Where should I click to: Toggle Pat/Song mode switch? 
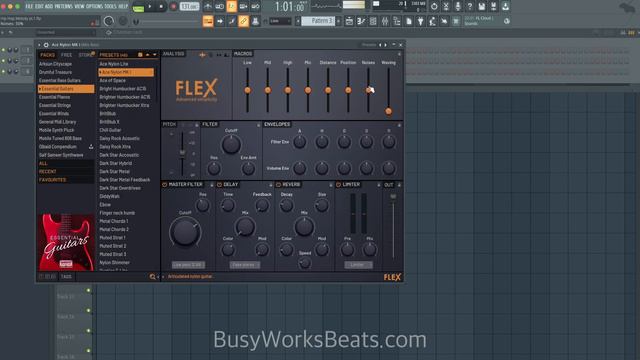pyautogui.click(x=138, y=7)
